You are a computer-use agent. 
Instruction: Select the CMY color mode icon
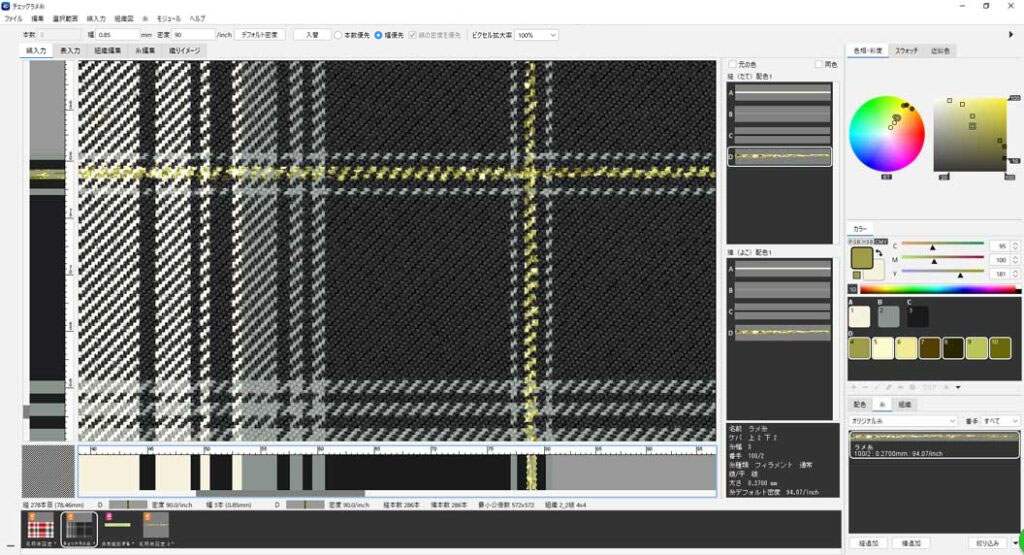883,241
